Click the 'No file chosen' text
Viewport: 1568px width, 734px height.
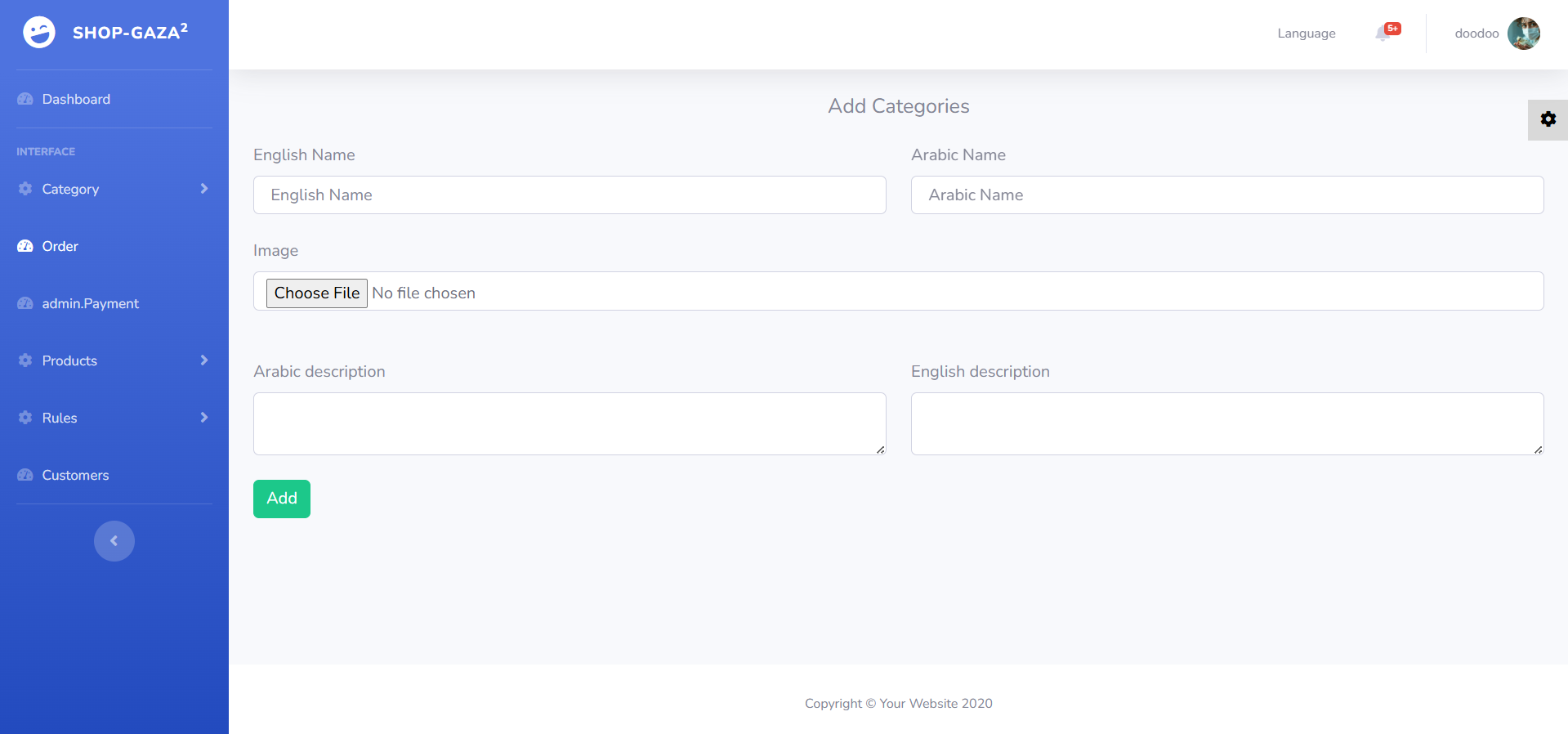[423, 293]
